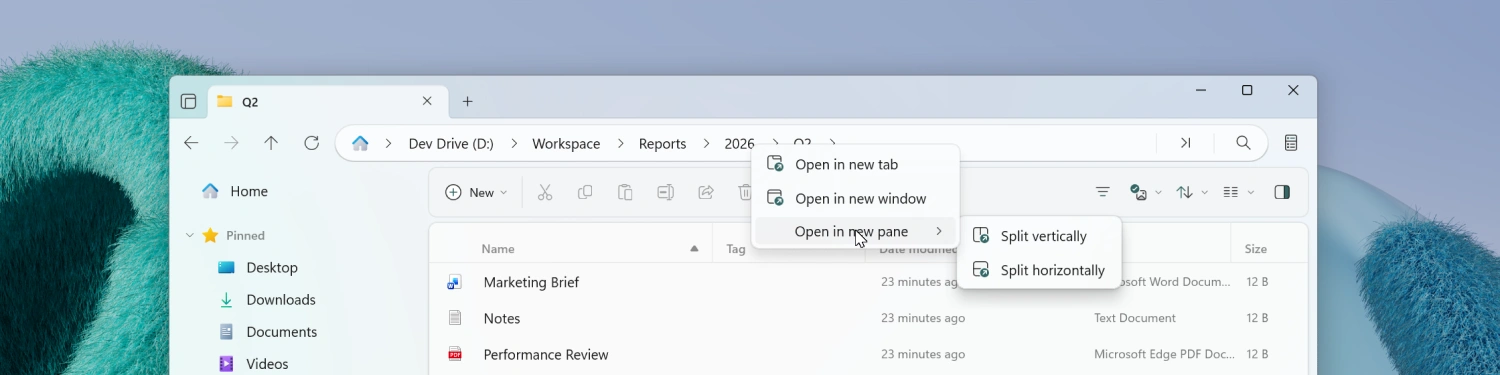
Task: Toggle the sidebar panel icon beside the Q2 tab
Action: (x=188, y=101)
